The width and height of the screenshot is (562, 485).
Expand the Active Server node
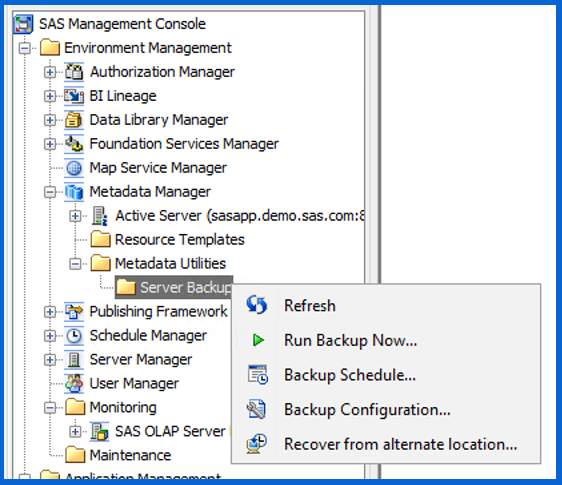(x=75, y=216)
